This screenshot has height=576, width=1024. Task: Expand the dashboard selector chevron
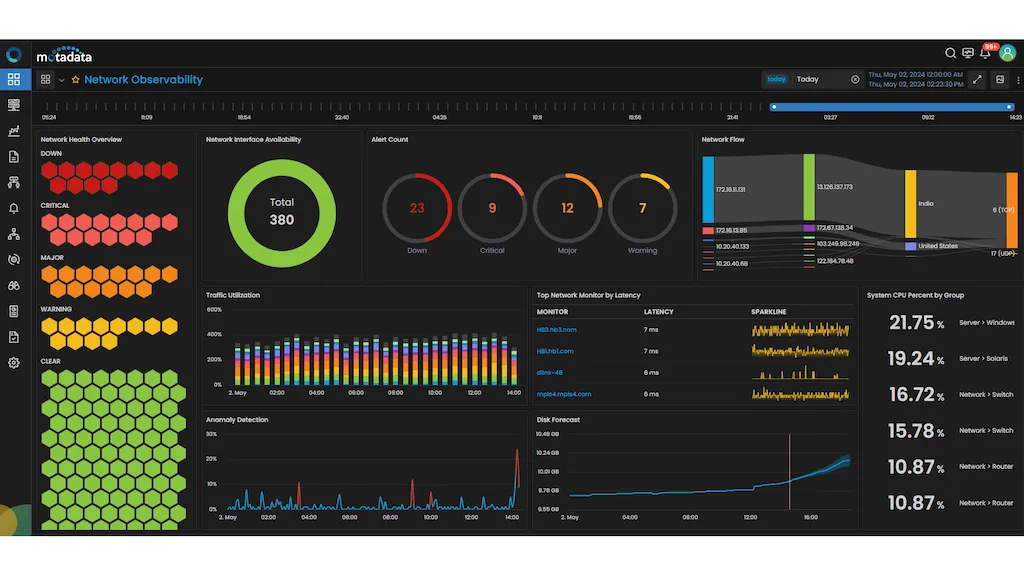pos(61,80)
